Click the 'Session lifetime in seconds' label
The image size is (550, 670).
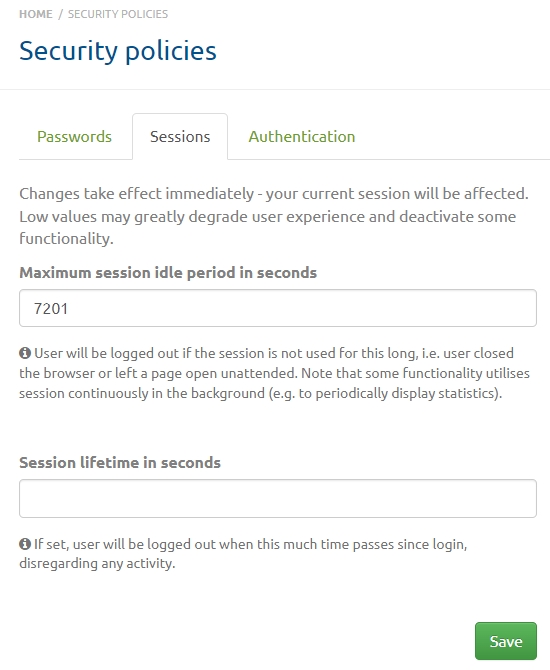pyautogui.click(x=120, y=463)
